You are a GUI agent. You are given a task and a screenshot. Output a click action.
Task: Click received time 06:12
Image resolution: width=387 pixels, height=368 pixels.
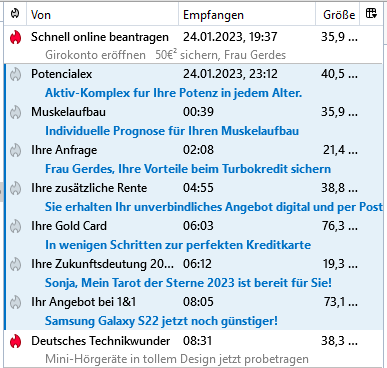(197, 264)
